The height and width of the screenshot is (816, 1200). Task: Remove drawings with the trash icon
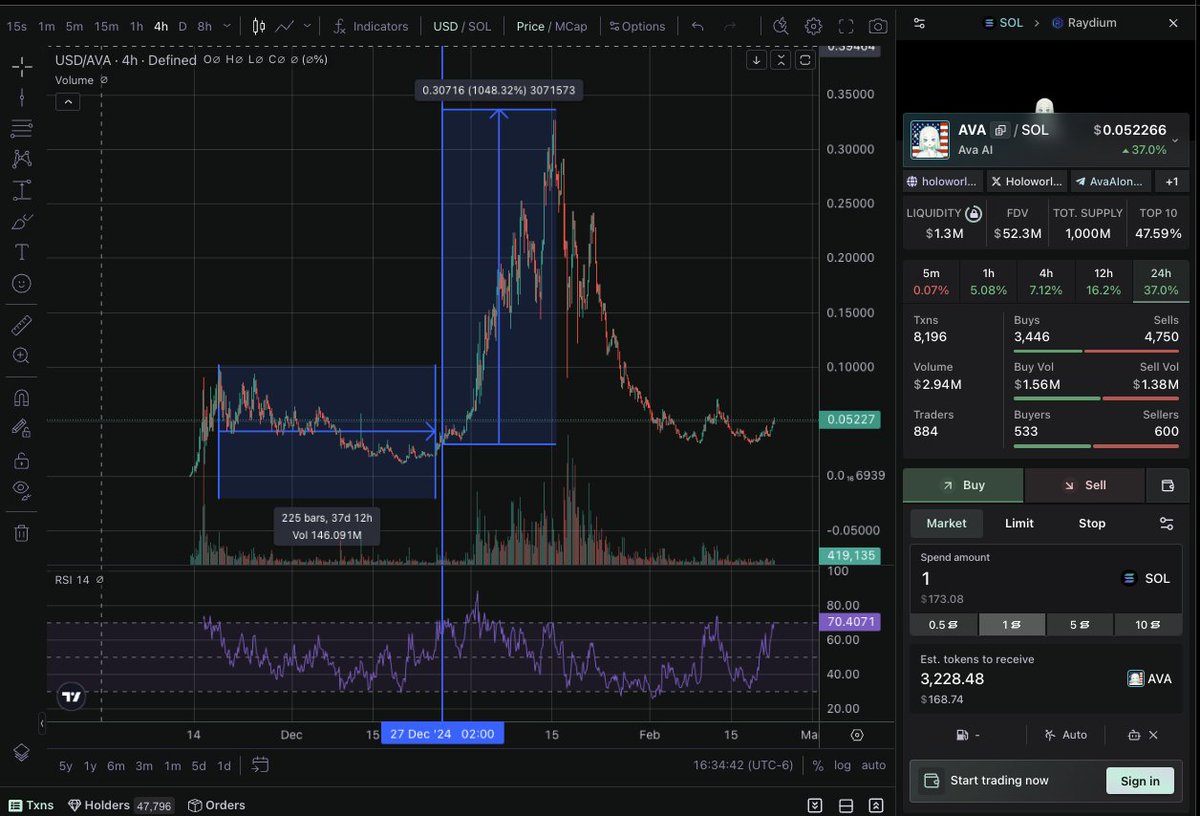tap(21, 533)
